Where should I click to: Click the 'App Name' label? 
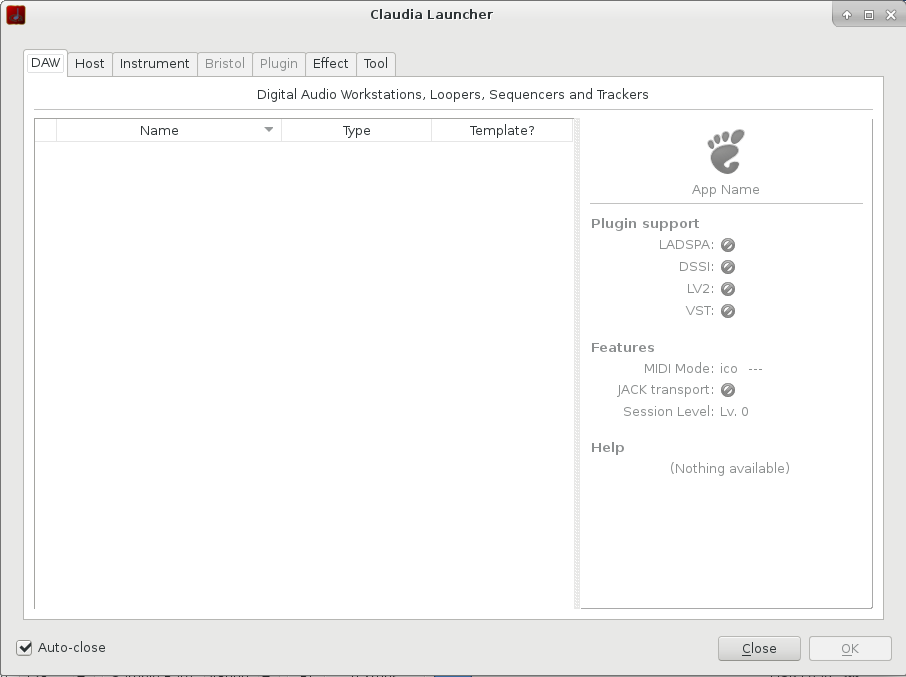click(726, 189)
